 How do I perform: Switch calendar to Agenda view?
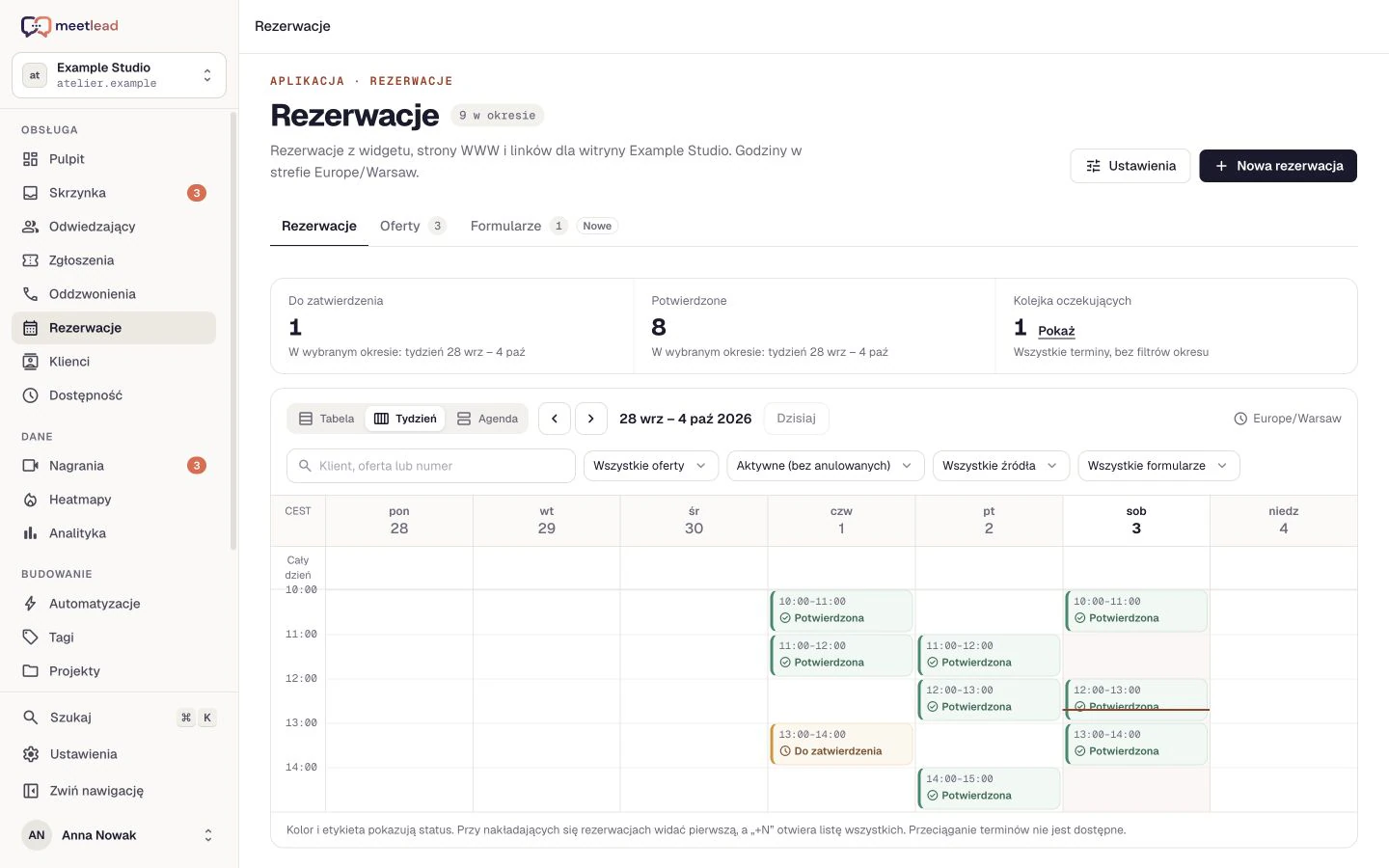coord(487,419)
